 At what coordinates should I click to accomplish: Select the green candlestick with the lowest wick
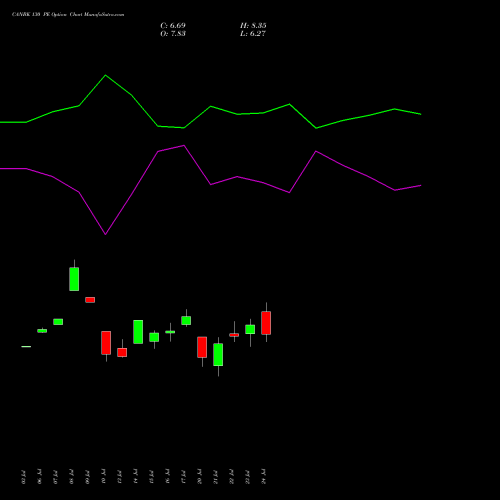coord(218,355)
